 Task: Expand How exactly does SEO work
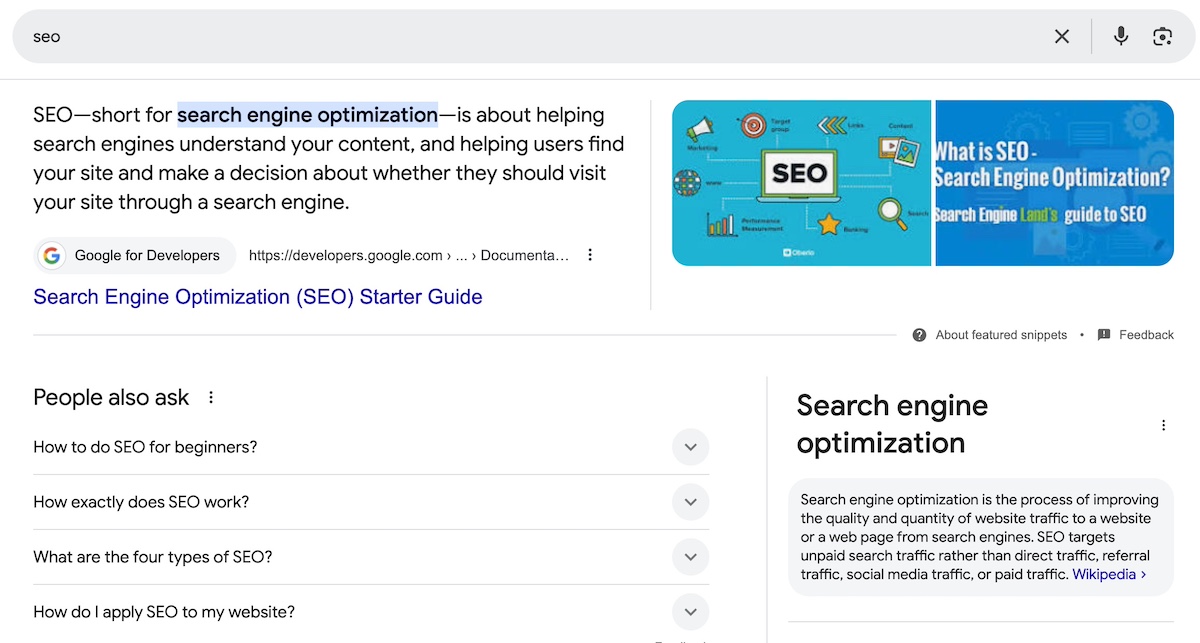click(x=690, y=502)
